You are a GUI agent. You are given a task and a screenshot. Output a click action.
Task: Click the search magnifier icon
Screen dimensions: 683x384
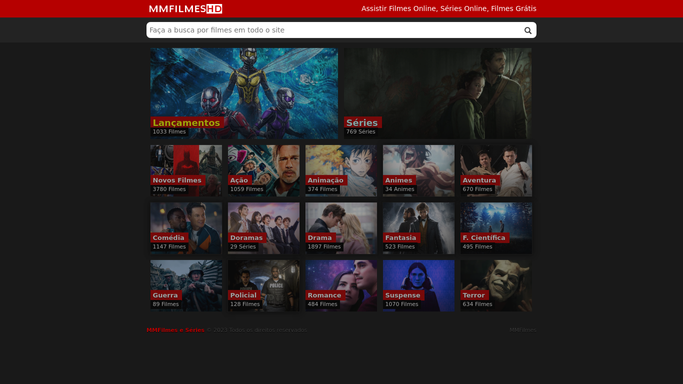[x=527, y=30]
